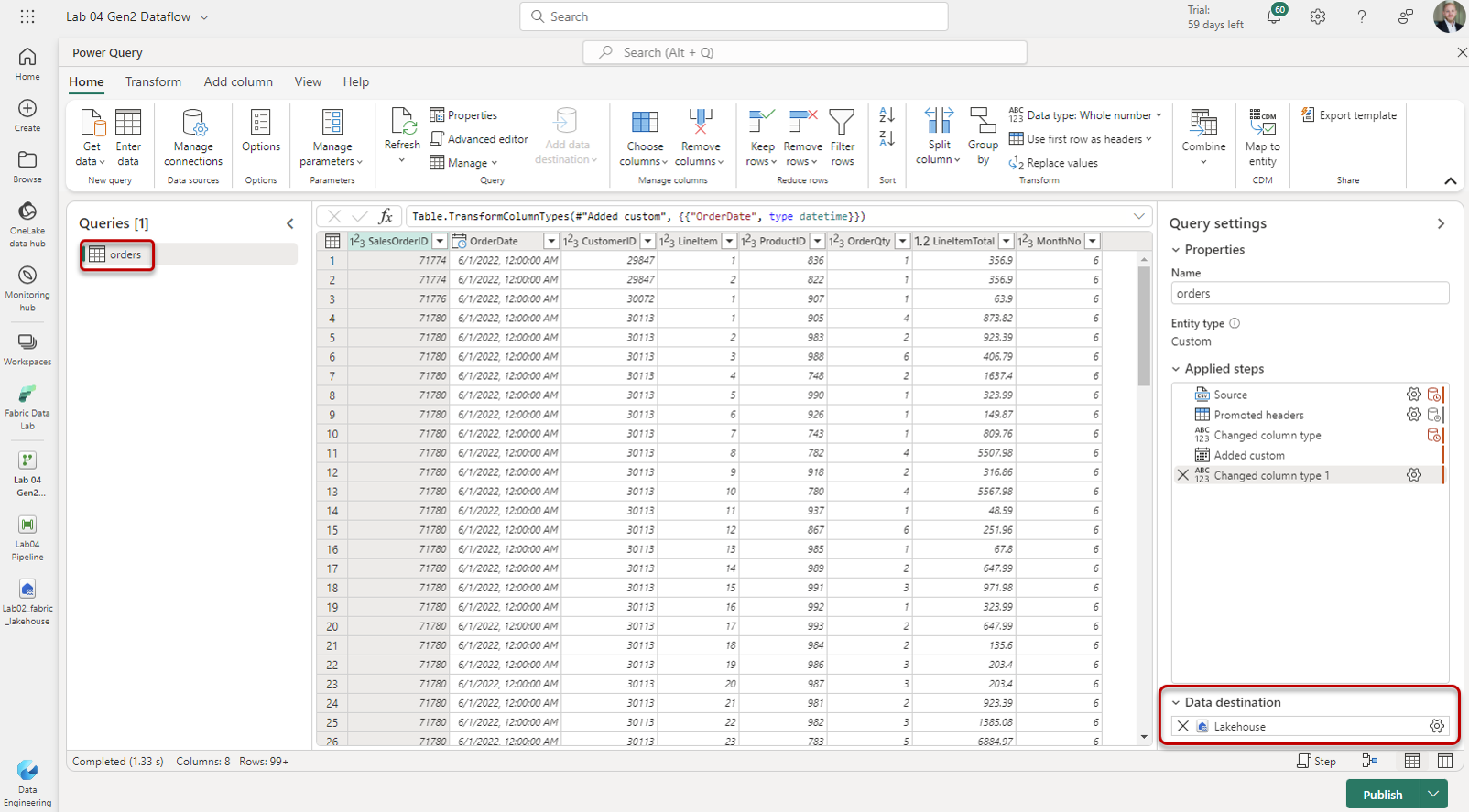Open settings gear for Source step

(x=1414, y=395)
